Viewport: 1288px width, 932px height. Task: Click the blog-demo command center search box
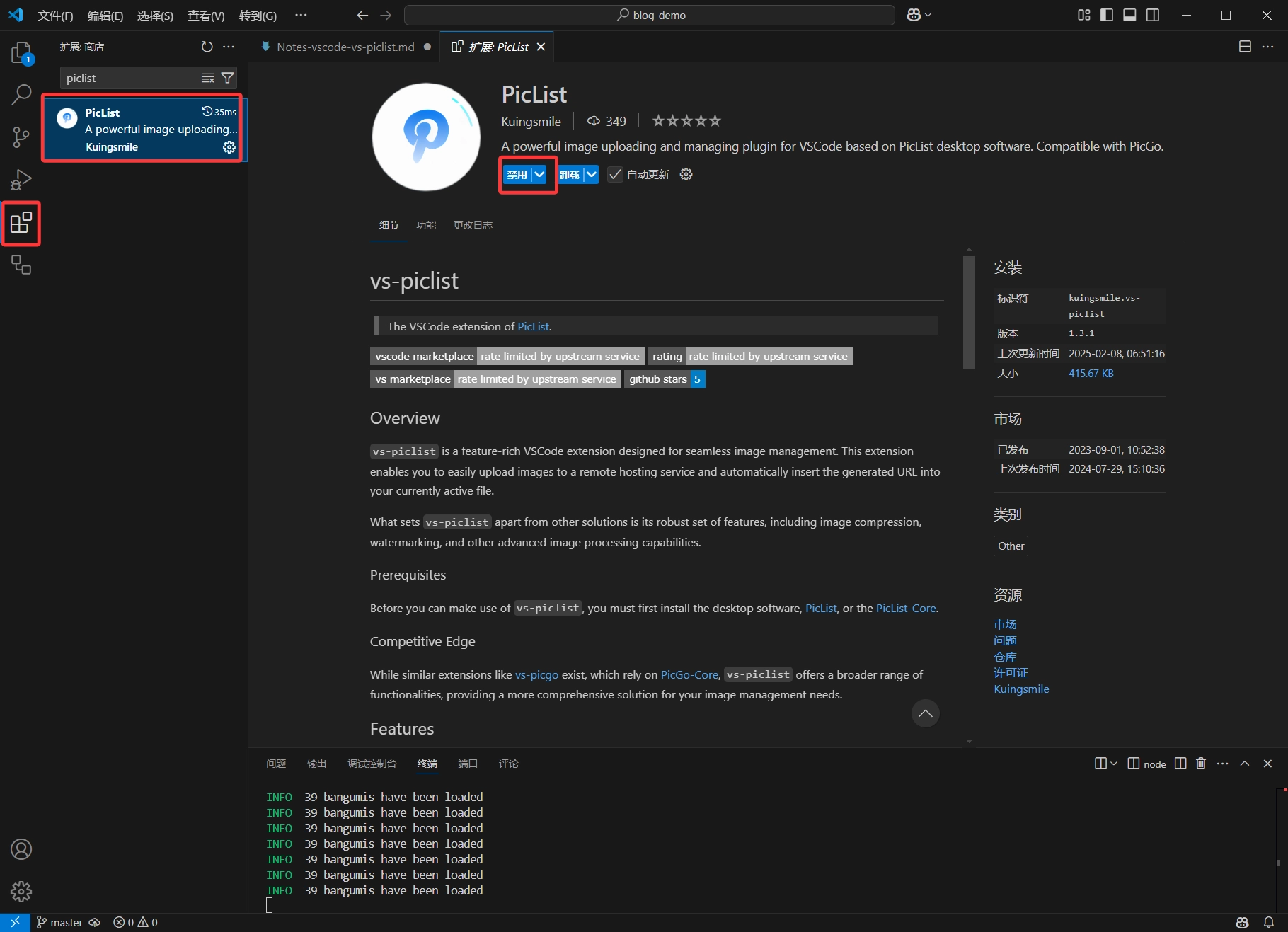[x=650, y=15]
